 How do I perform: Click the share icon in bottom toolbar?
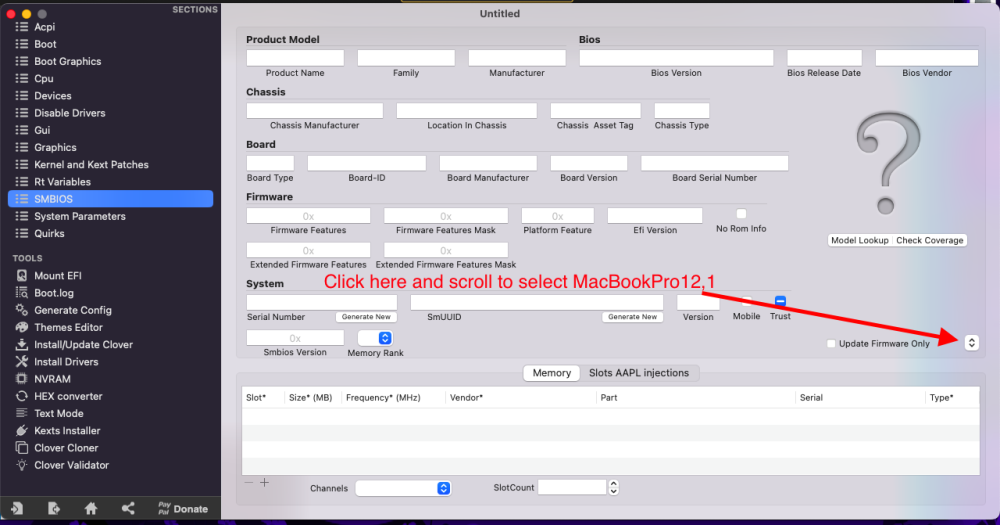click(128, 508)
